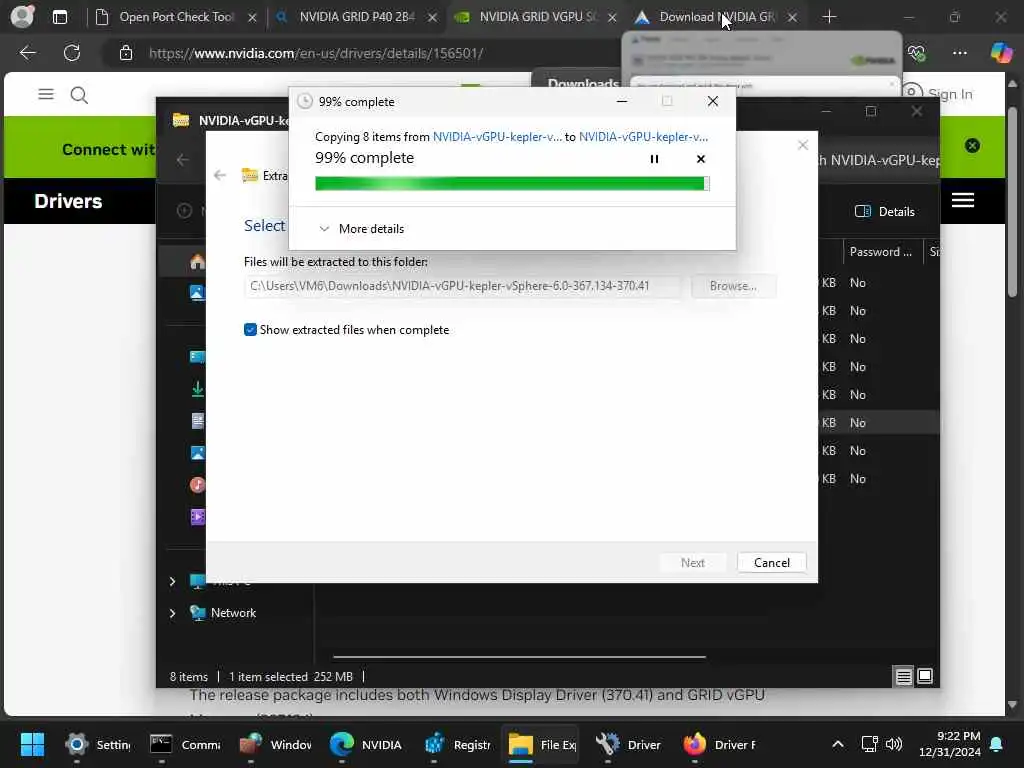Open NVIDIA-vGPU-kepler source folder link
Screen dimensions: 1024x768
pos(497,136)
